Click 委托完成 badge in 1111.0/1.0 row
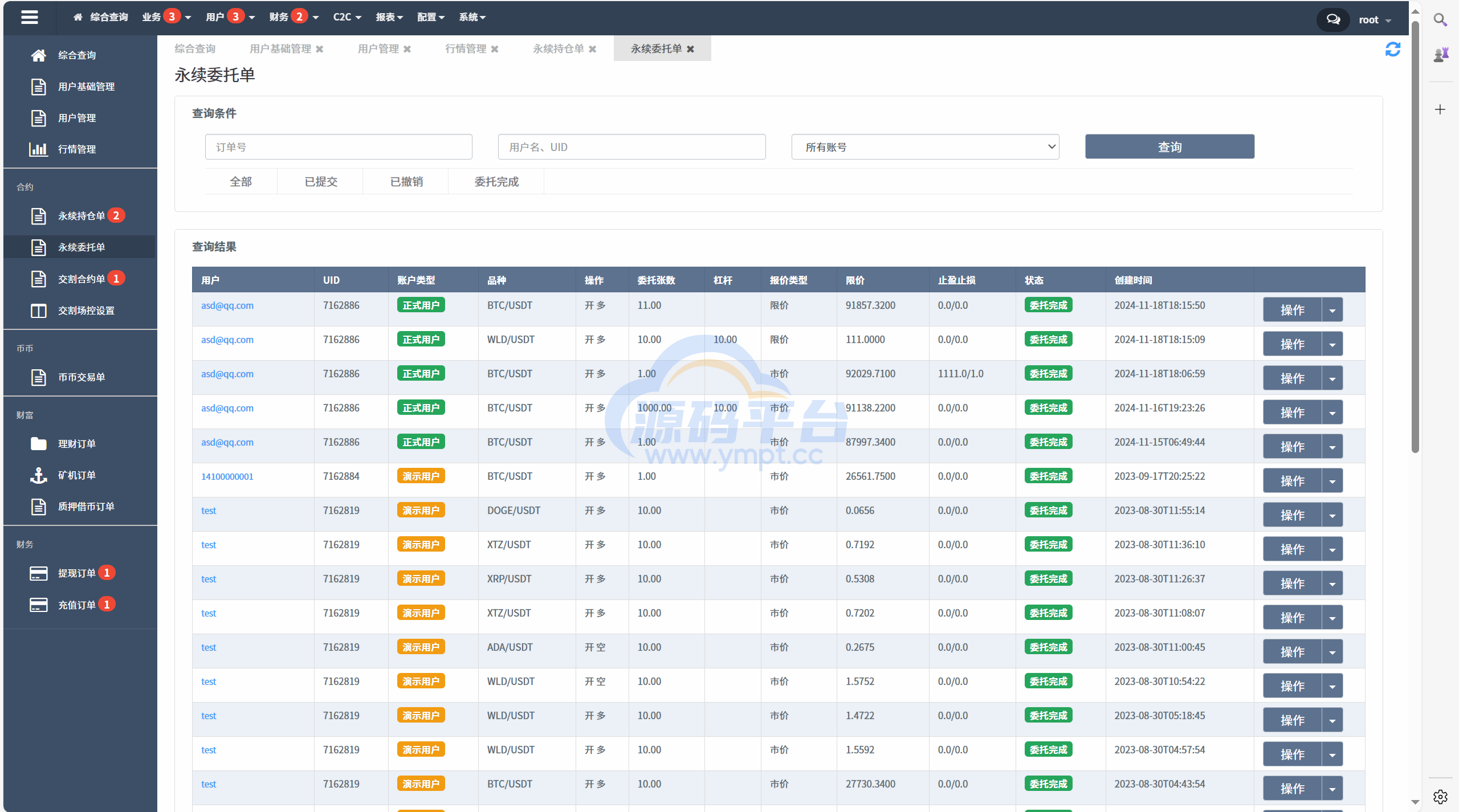The width and height of the screenshot is (1459, 812). tap(1048, 374)
